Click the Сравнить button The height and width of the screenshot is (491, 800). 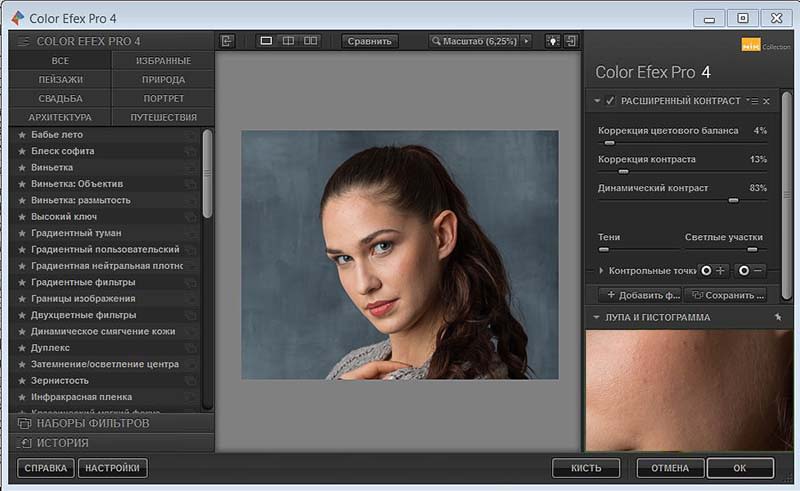pyautogui.click(x=370, y=41)
